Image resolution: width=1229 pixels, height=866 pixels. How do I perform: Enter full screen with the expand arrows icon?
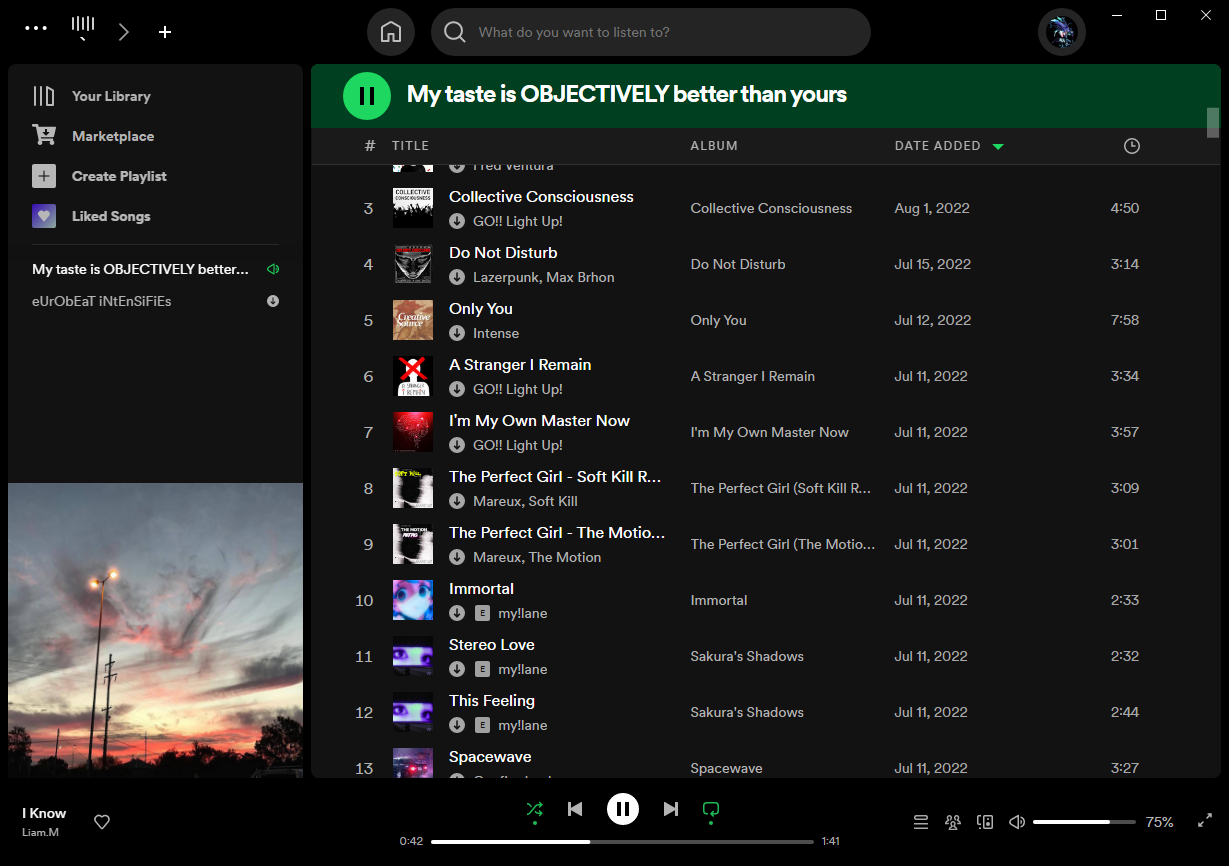[x=1205, y=822]
